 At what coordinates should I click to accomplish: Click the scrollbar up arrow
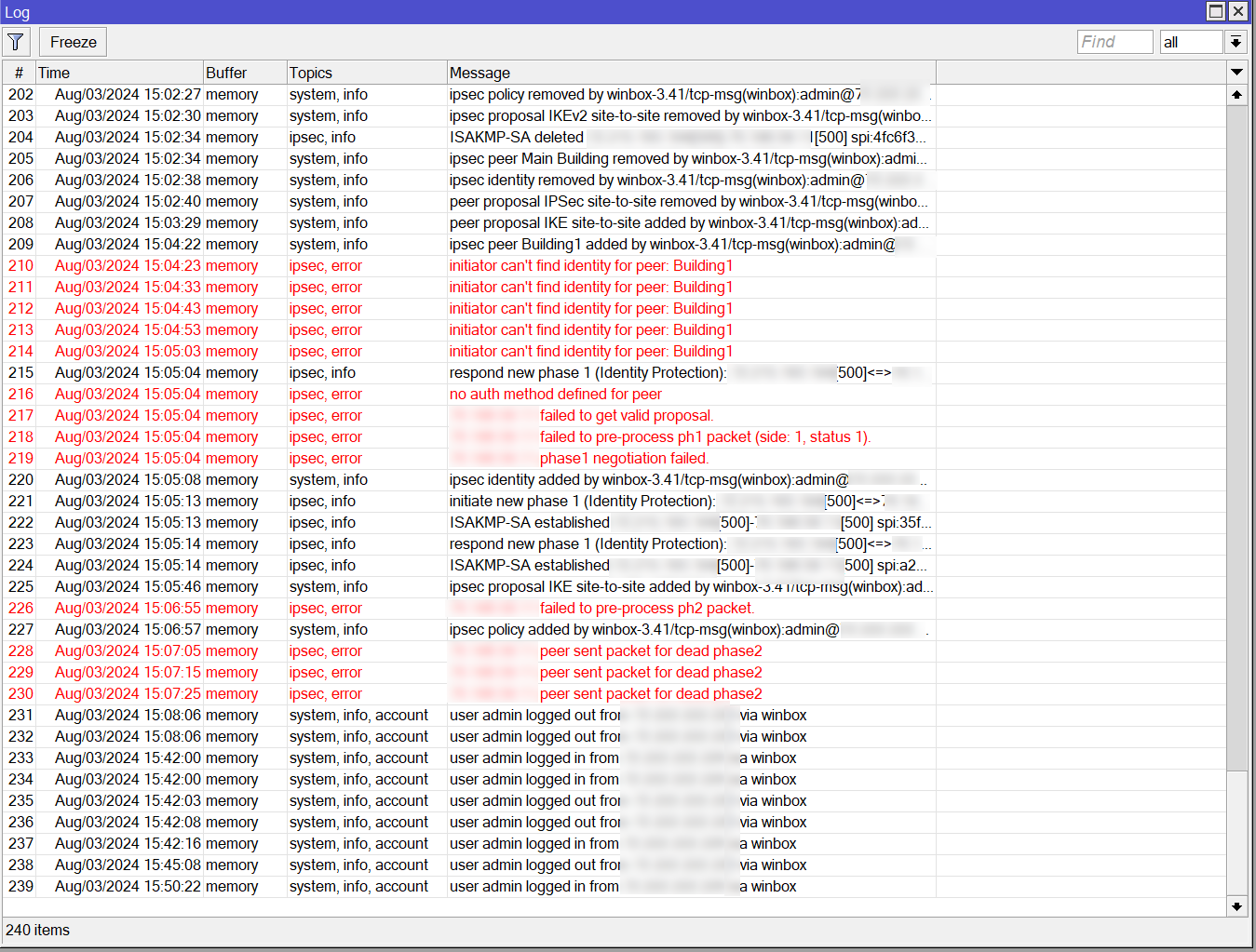[x=1236, y=94]
